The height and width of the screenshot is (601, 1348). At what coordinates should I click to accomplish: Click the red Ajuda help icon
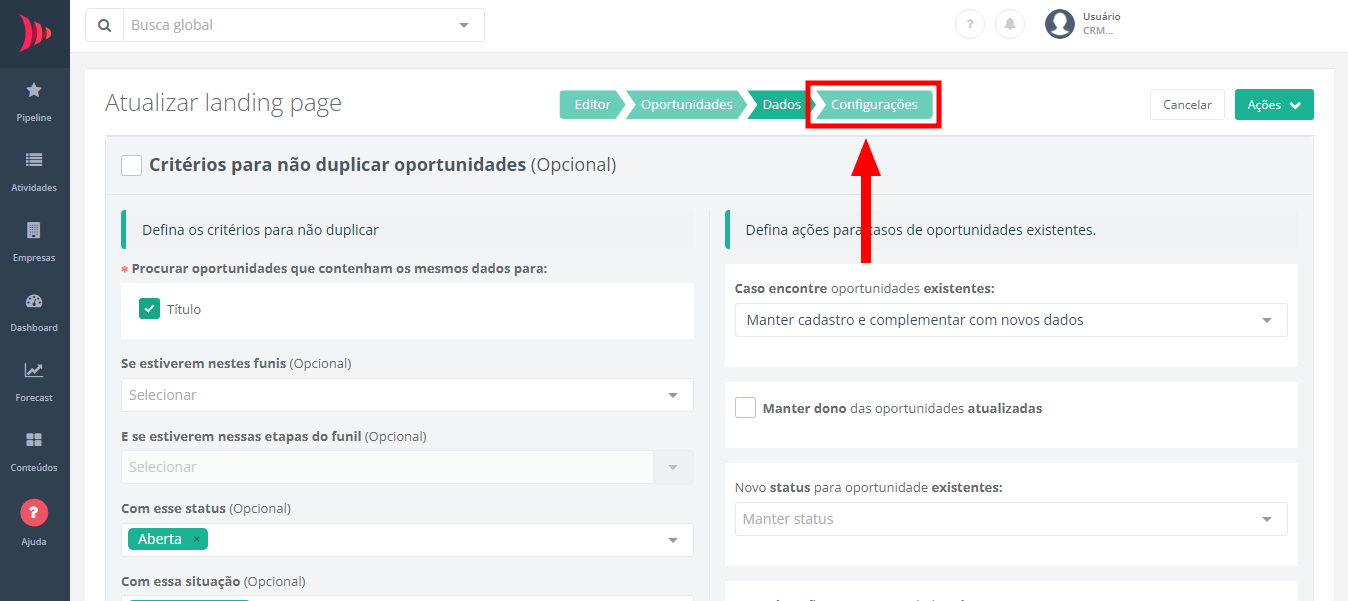pyautogui.click(x=34, y=513)
